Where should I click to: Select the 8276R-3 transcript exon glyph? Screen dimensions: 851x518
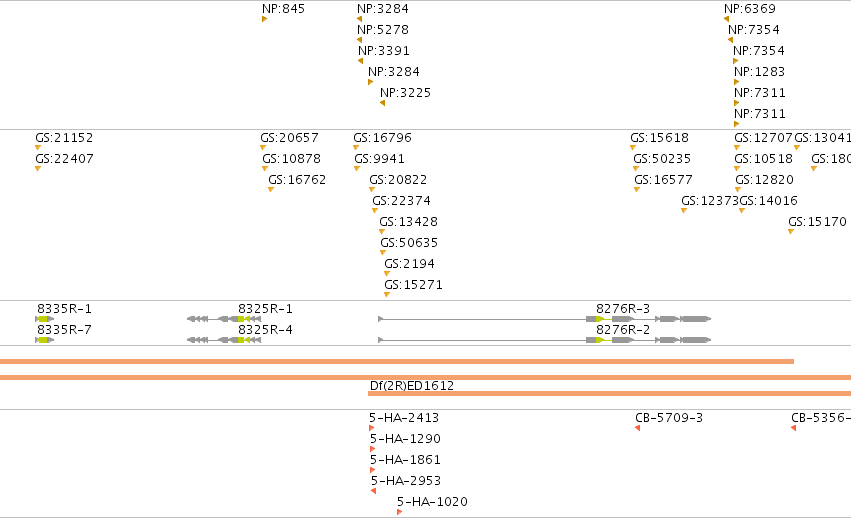(x=544, y=319)
